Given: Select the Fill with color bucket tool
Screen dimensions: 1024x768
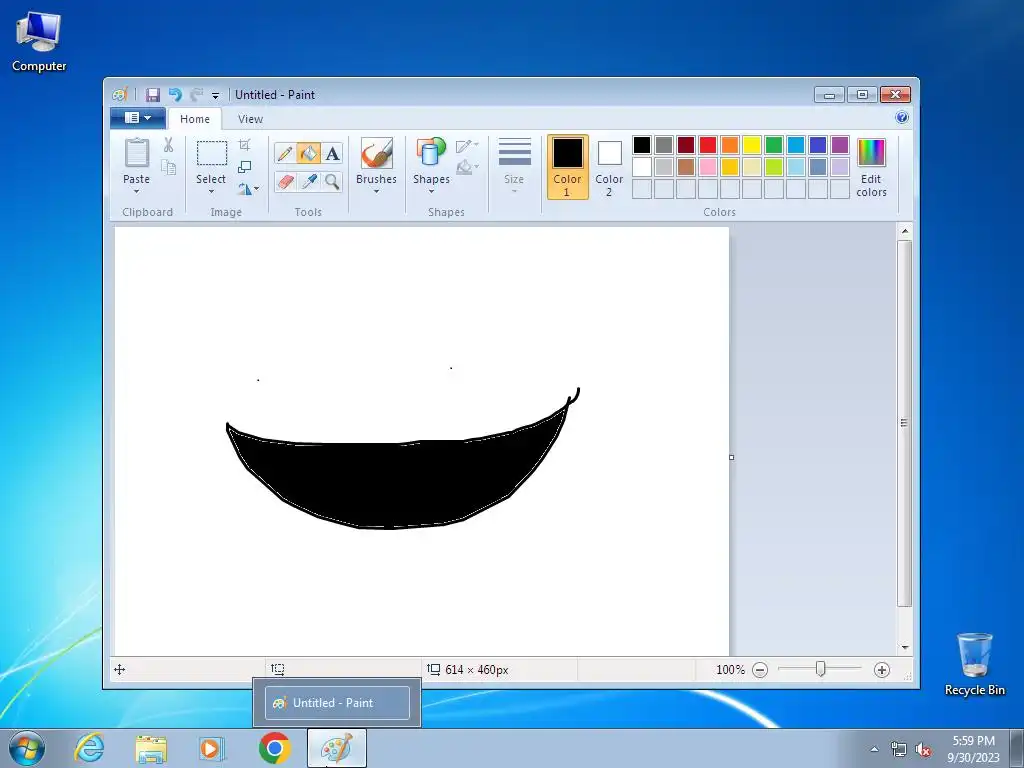Looking at the screenshot, I should (x=308, y=153).
